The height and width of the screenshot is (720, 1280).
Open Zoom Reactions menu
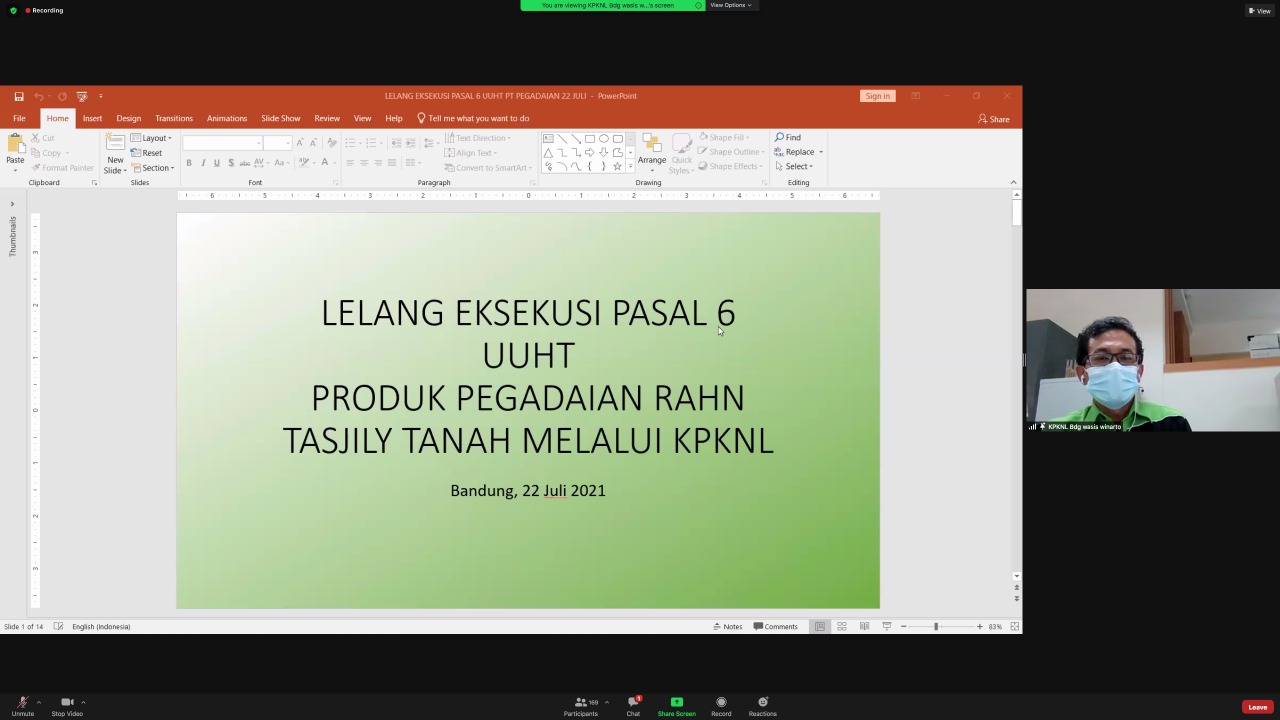[763, 706]
